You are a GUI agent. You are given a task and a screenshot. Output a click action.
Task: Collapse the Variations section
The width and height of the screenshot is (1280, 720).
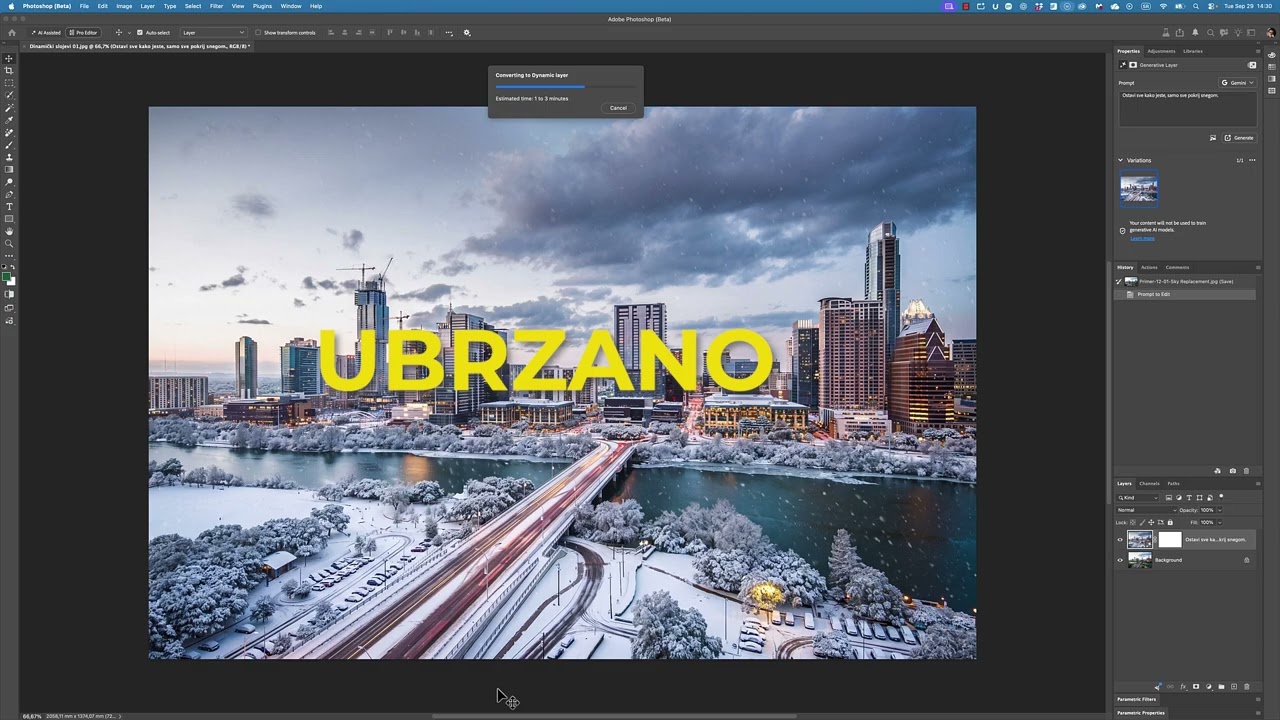pos(1121,160)
